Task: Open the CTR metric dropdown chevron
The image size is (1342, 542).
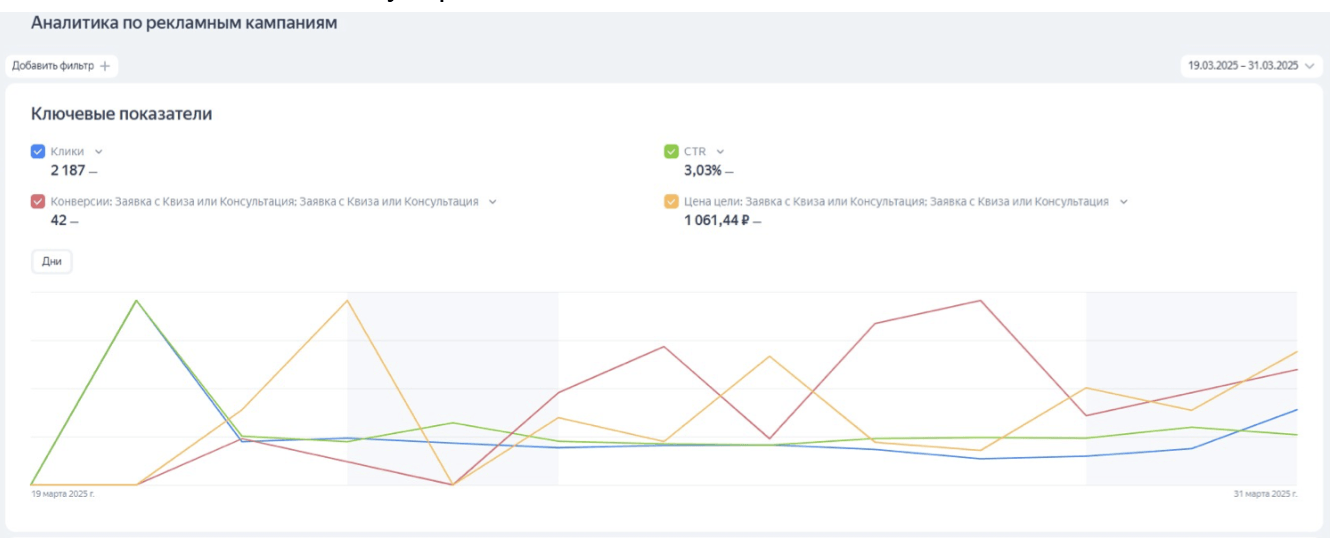Action: point(720,152)
